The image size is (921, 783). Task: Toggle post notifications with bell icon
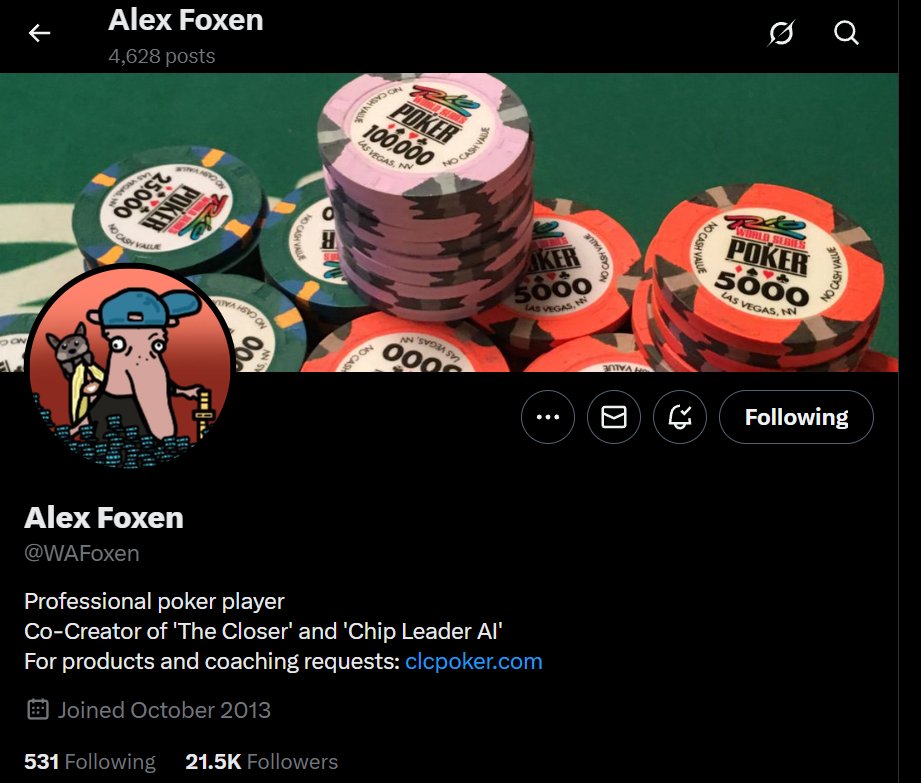point(680,417)
